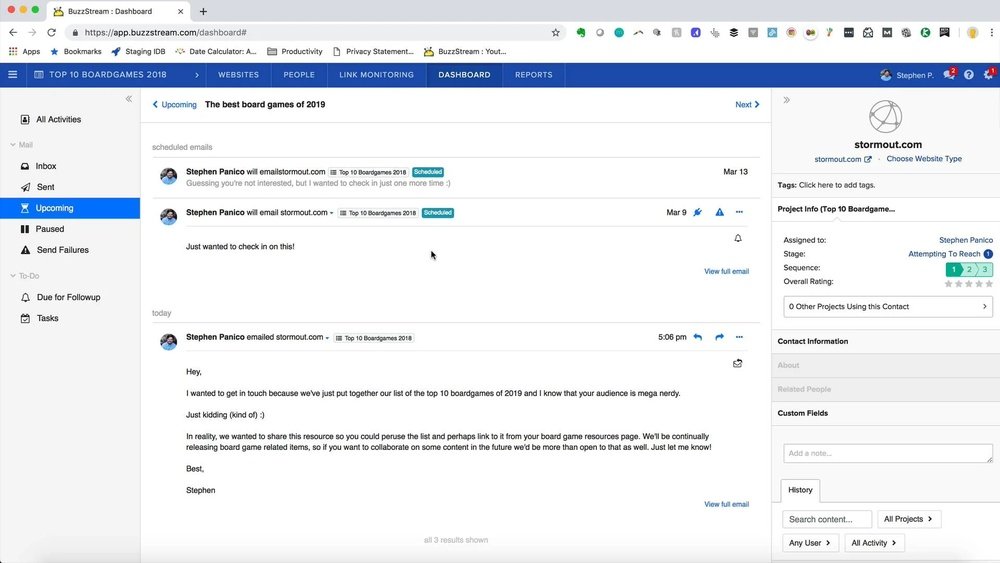Viewport: 1000px width, 563px height.
Task: Expand the right contact panel using the double chevron
Action: (x=786, y=100)
